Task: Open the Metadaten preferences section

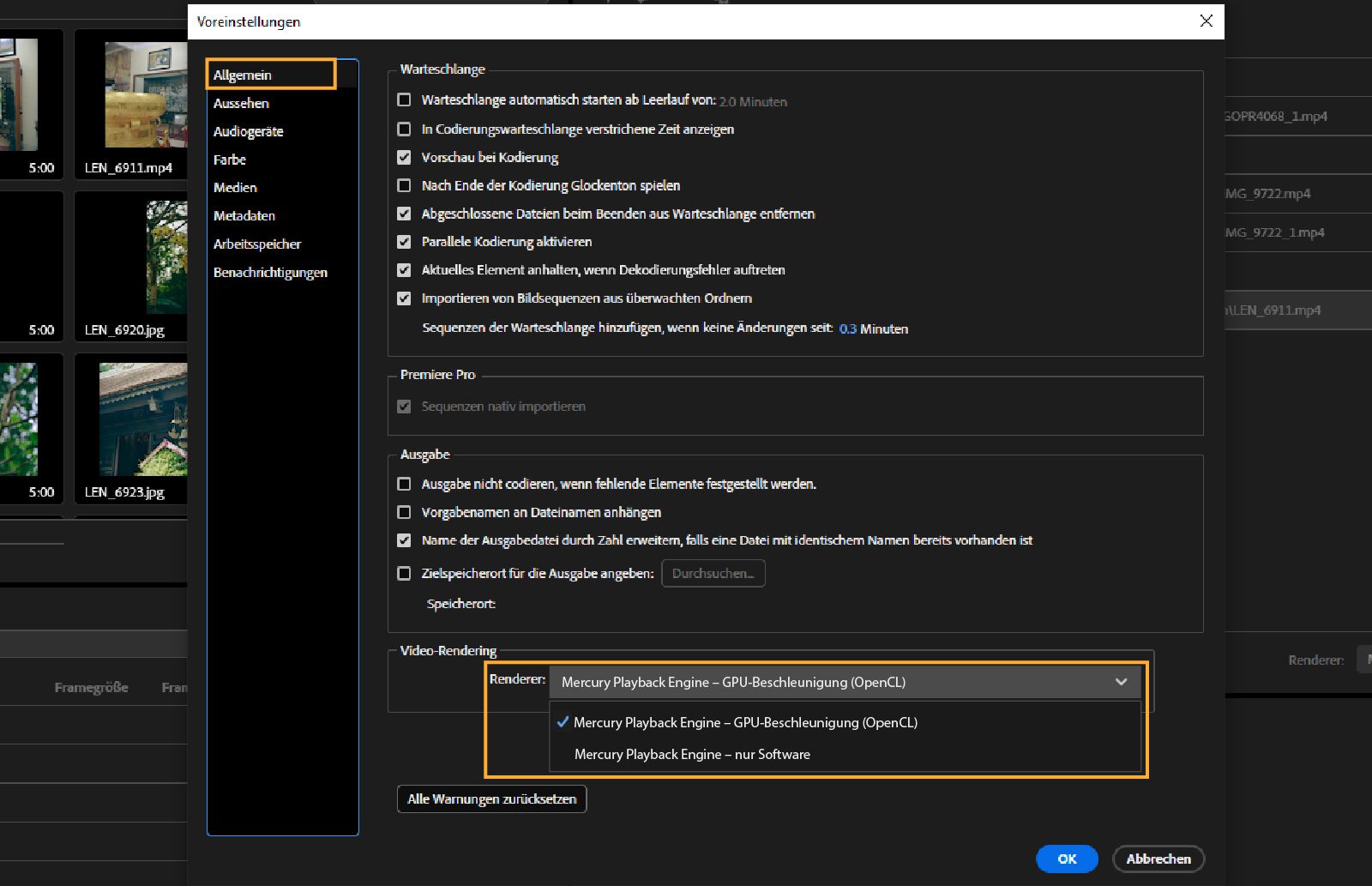Action: coord(244,215)
